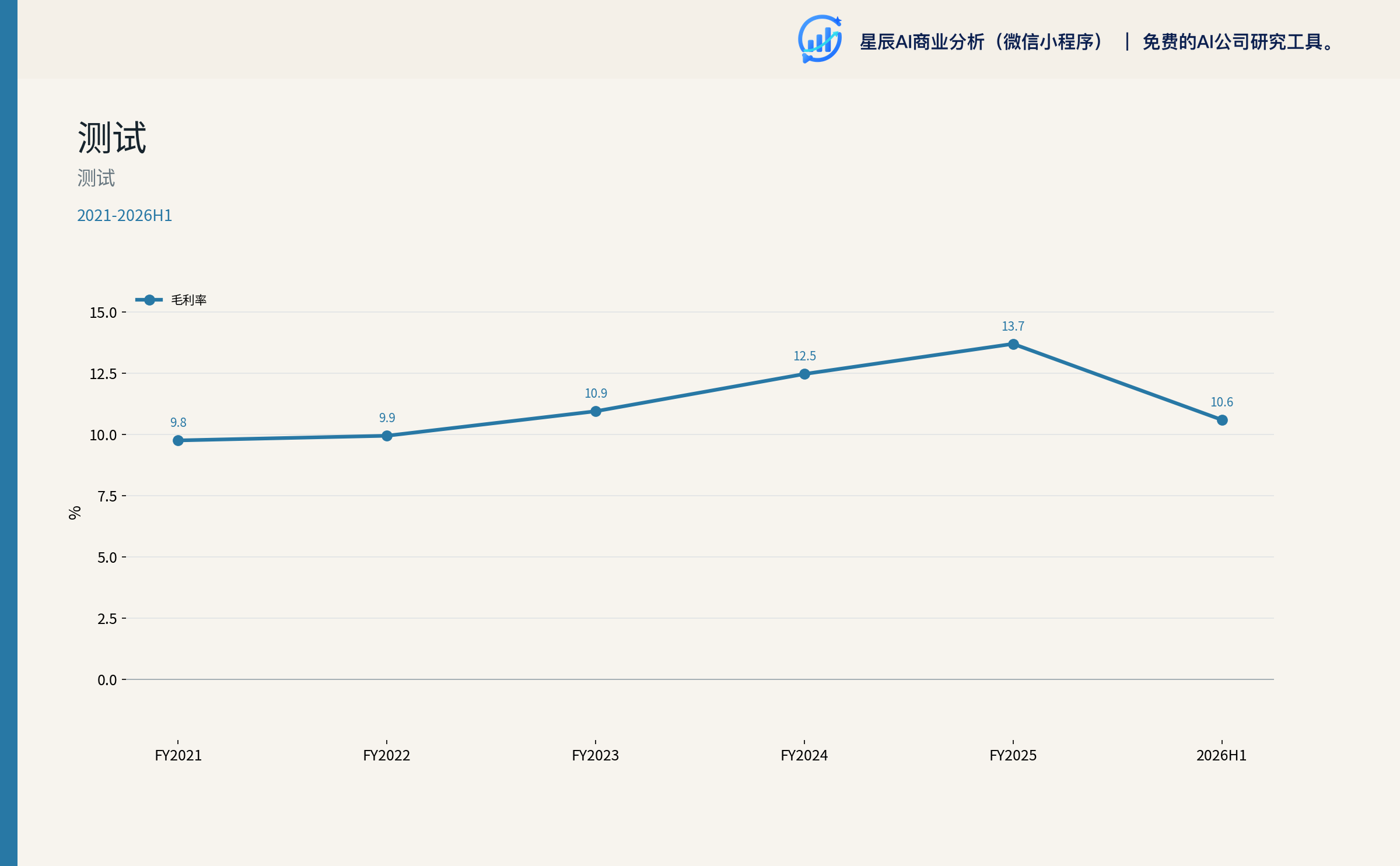Click the large 测试 chart title
This screenshot has height=866, width=1400.
(112, 138)
